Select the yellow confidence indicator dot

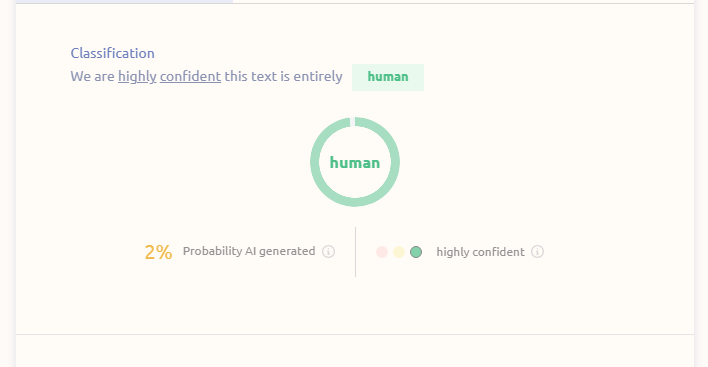point(399,252)
